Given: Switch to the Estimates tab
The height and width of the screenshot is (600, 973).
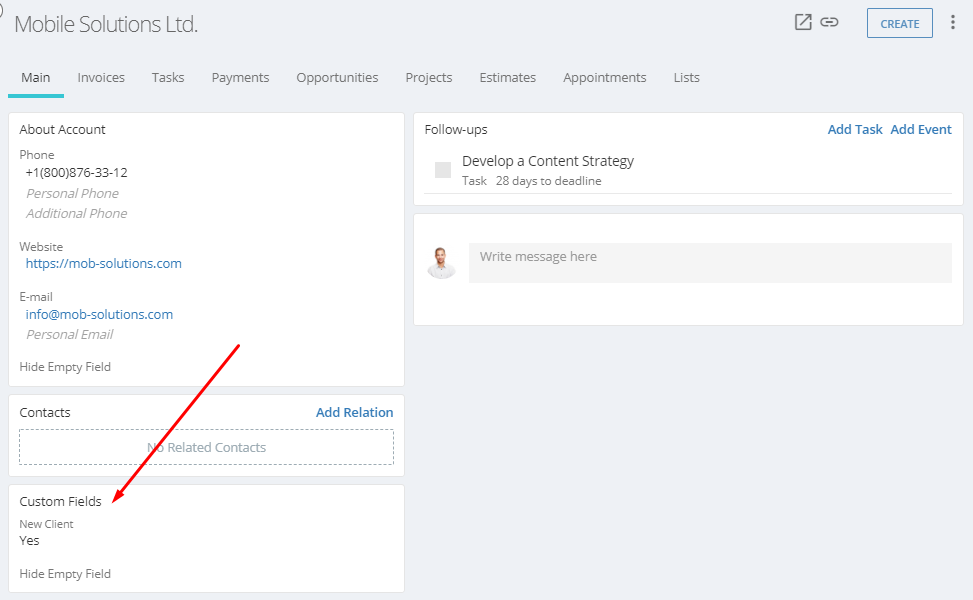Looking at the screenshot, I should 508,78.
